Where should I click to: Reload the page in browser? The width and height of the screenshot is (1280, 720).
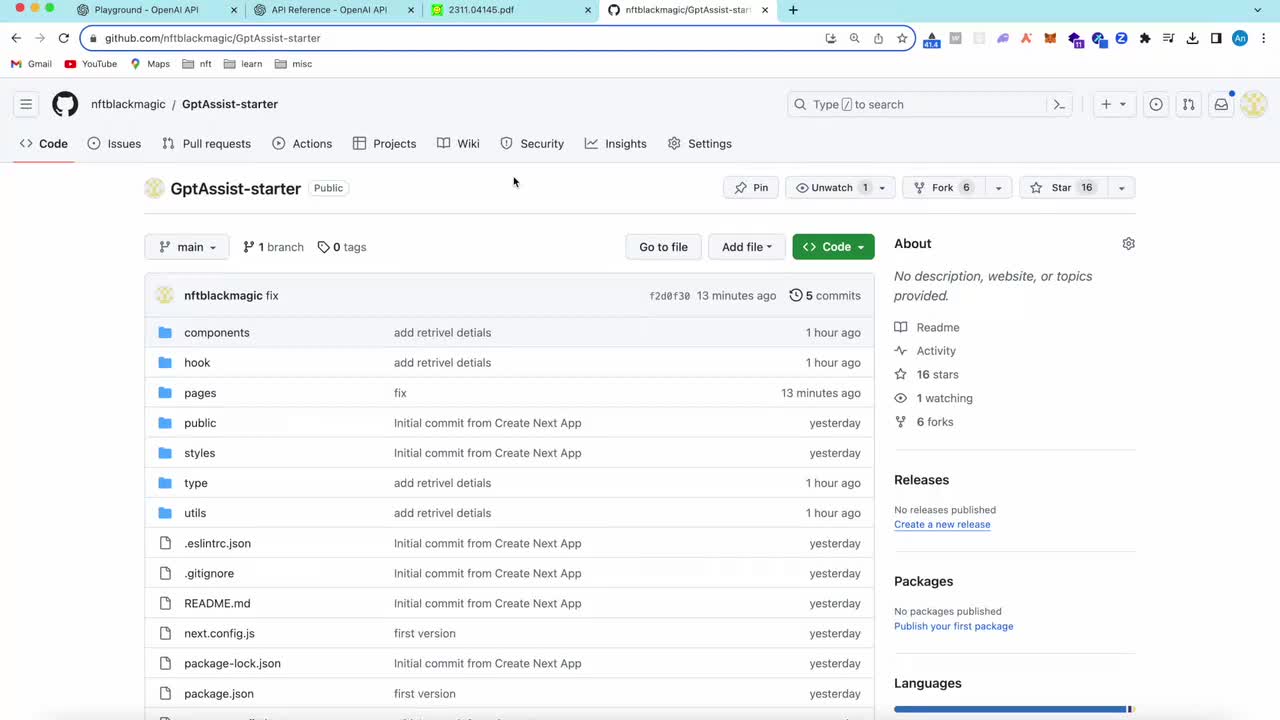(64, 38)
